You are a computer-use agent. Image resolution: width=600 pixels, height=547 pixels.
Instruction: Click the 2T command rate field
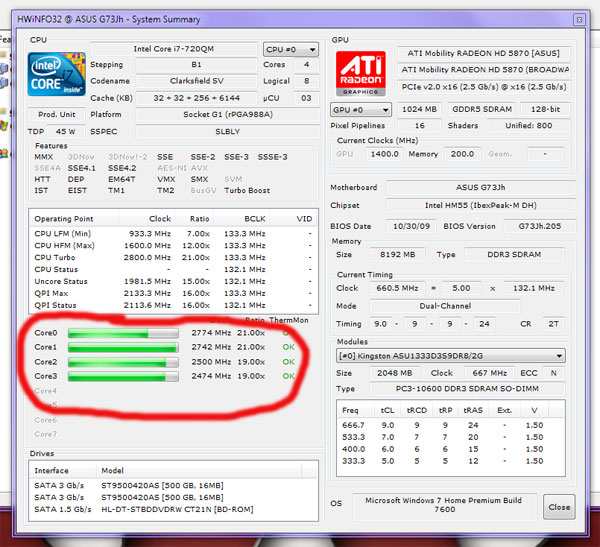[553, 324]
